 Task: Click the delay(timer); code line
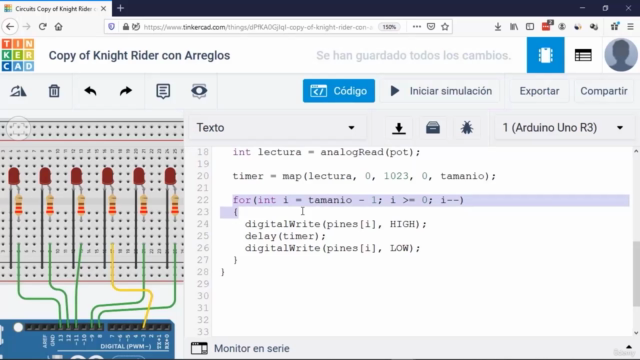click(x=285, y=236)
